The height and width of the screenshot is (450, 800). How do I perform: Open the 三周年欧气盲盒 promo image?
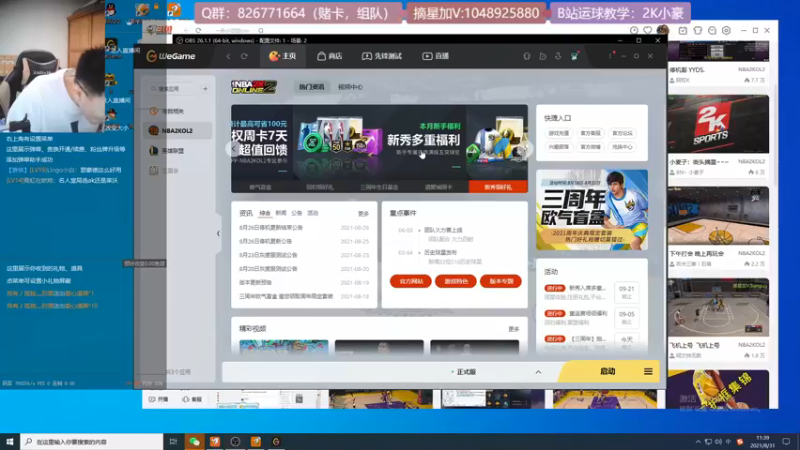click(x=592, y=210)
